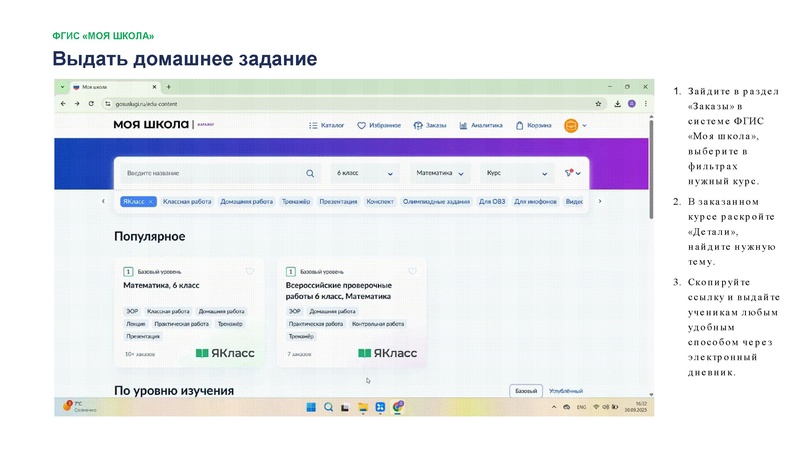800x450 pixels.
Task: Open Всероссийские проверочные работы 6 класс card
Action: click(x=352, y=312)
